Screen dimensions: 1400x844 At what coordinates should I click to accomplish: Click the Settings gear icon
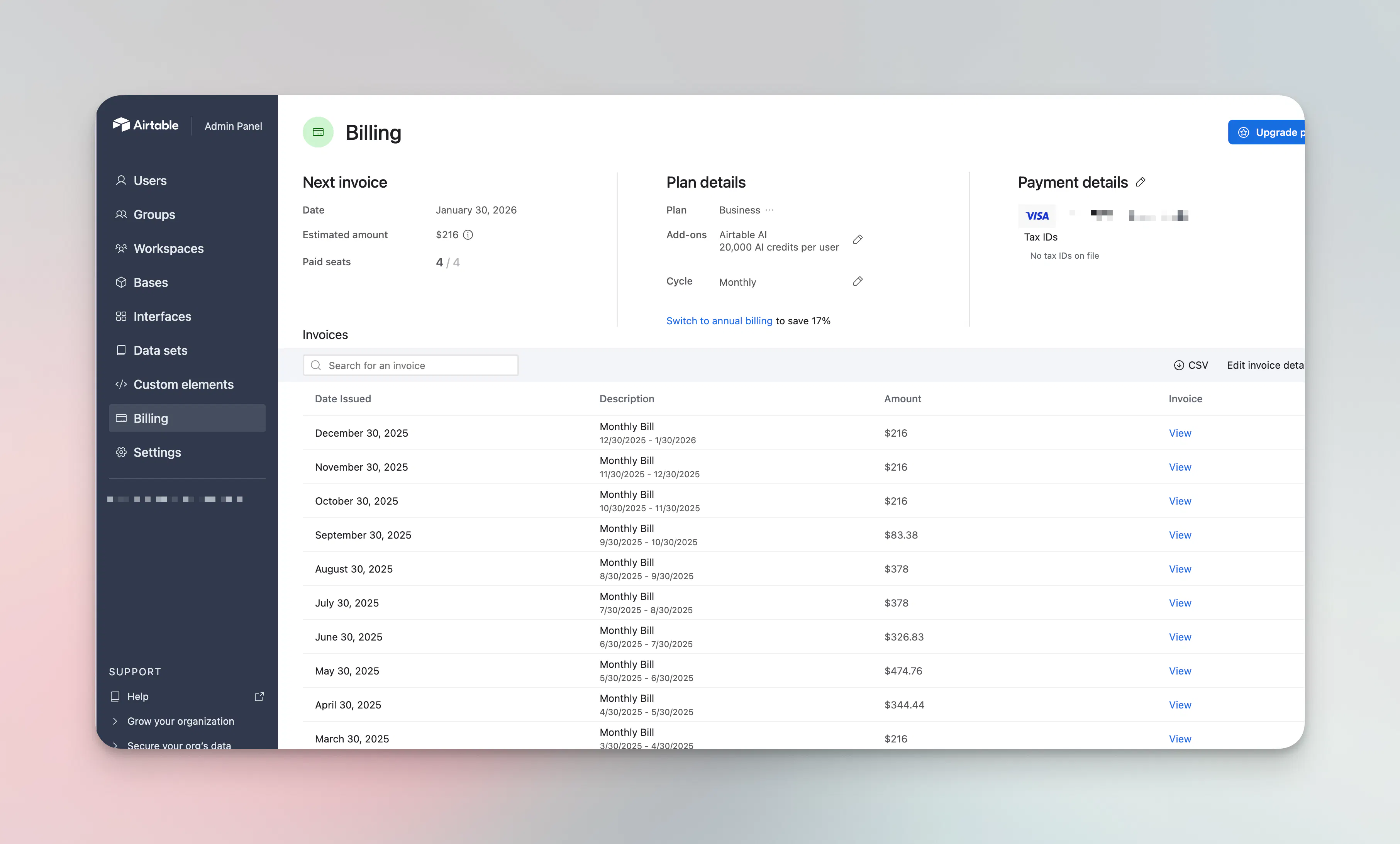(121, 453)
